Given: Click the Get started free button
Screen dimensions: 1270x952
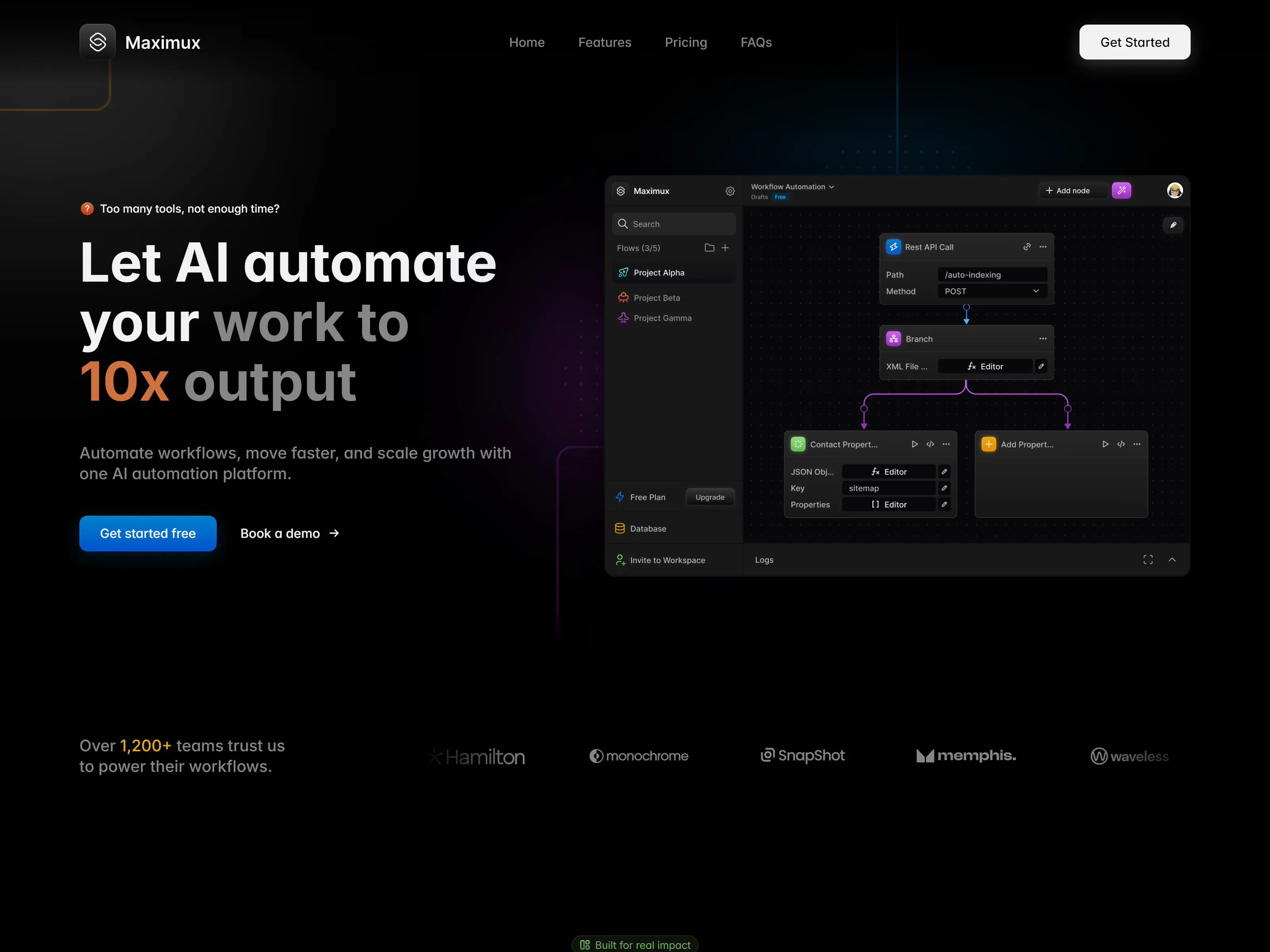Looking at the screenshot, I should tap(148, 533).
